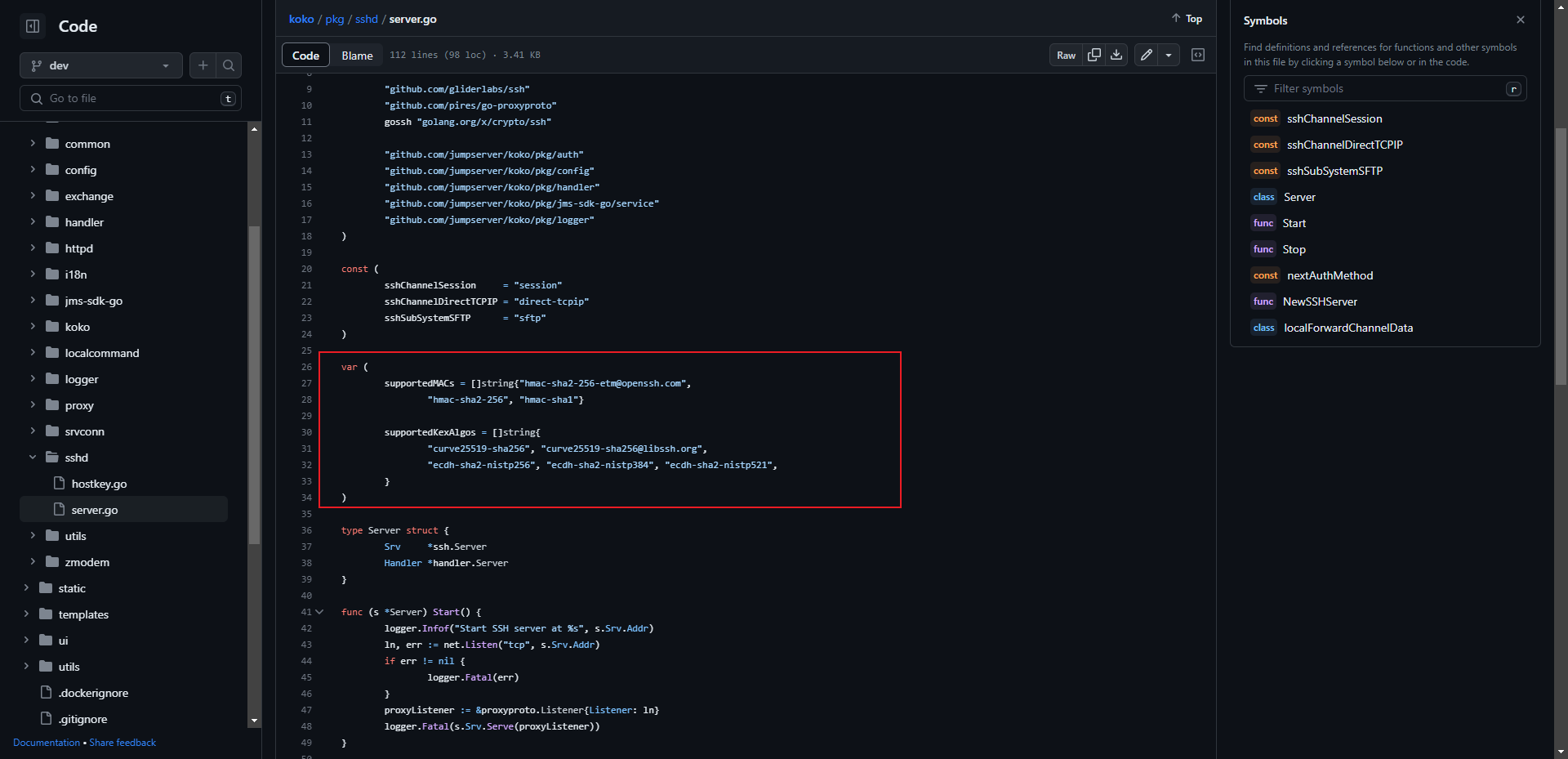Collapse the file tree sidebar panel
Viewport: 1568px width, 759px height.
pos(31,26)
